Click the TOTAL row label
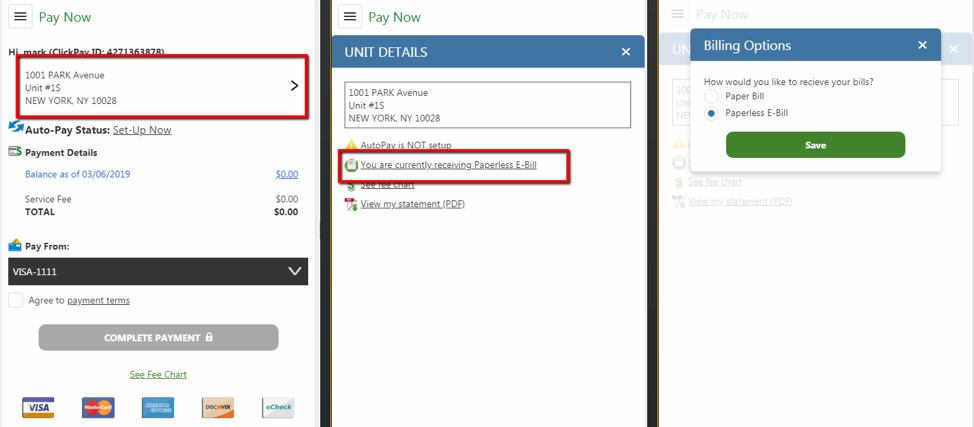 tap(40, 212)
